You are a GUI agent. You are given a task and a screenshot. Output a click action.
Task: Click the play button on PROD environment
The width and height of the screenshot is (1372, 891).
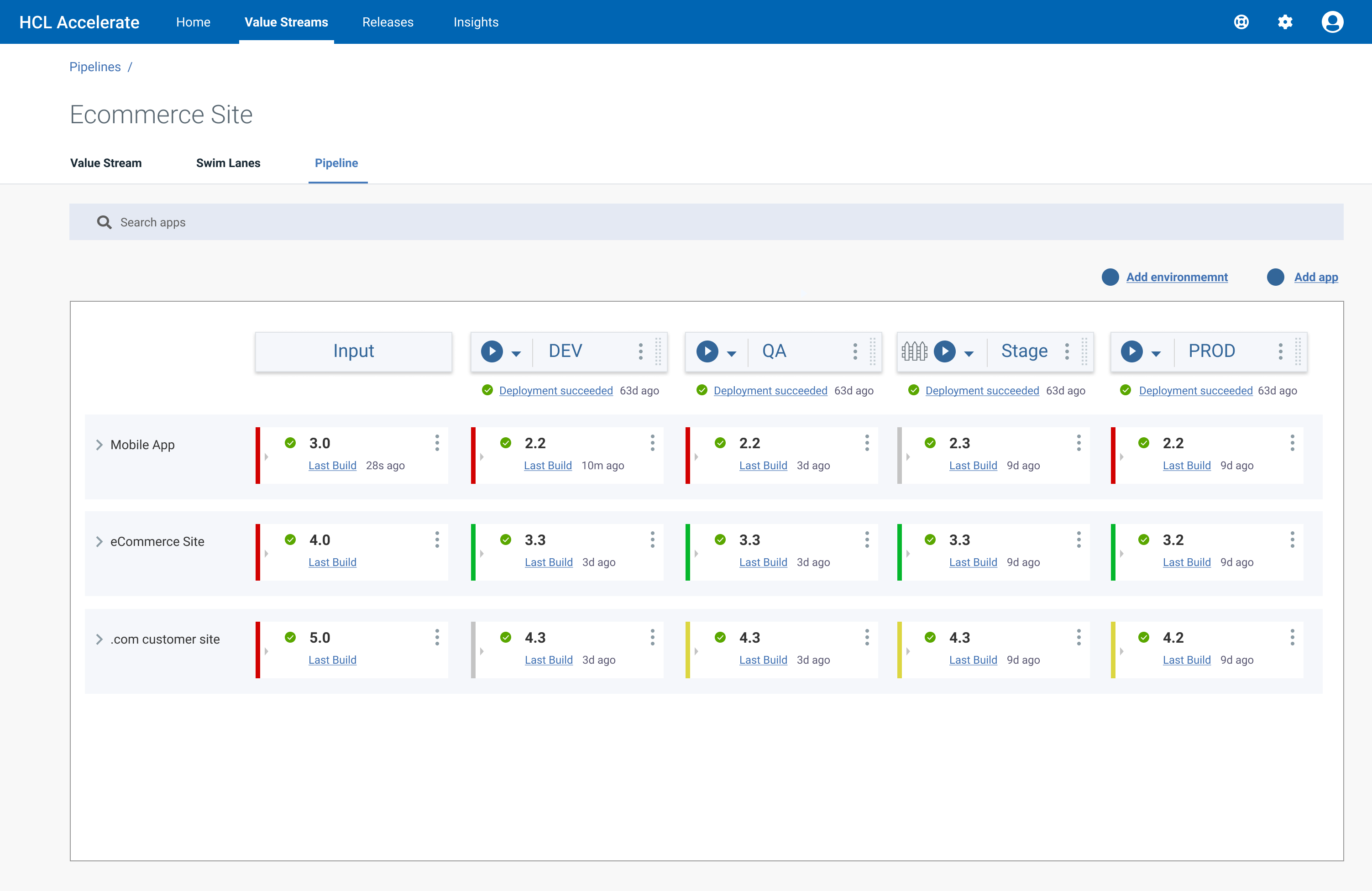click(x=1131, y=351)
